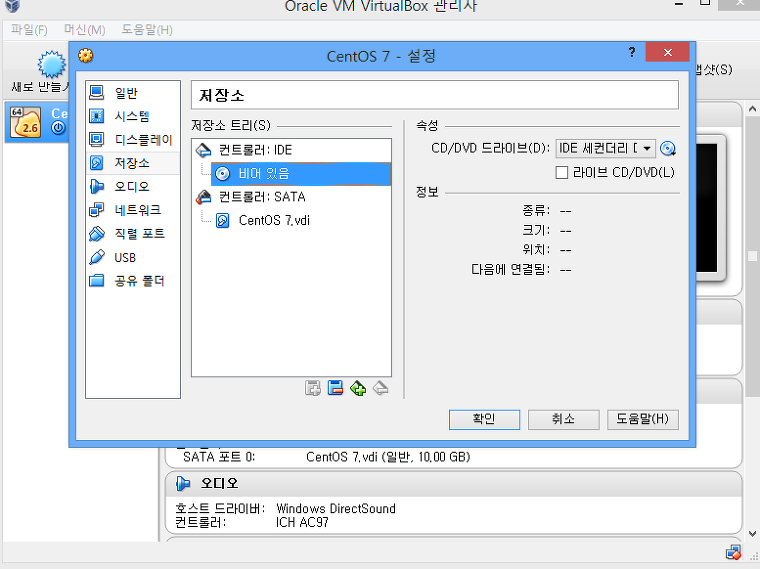Open the 네트워크 settings category

pos(132,210)
